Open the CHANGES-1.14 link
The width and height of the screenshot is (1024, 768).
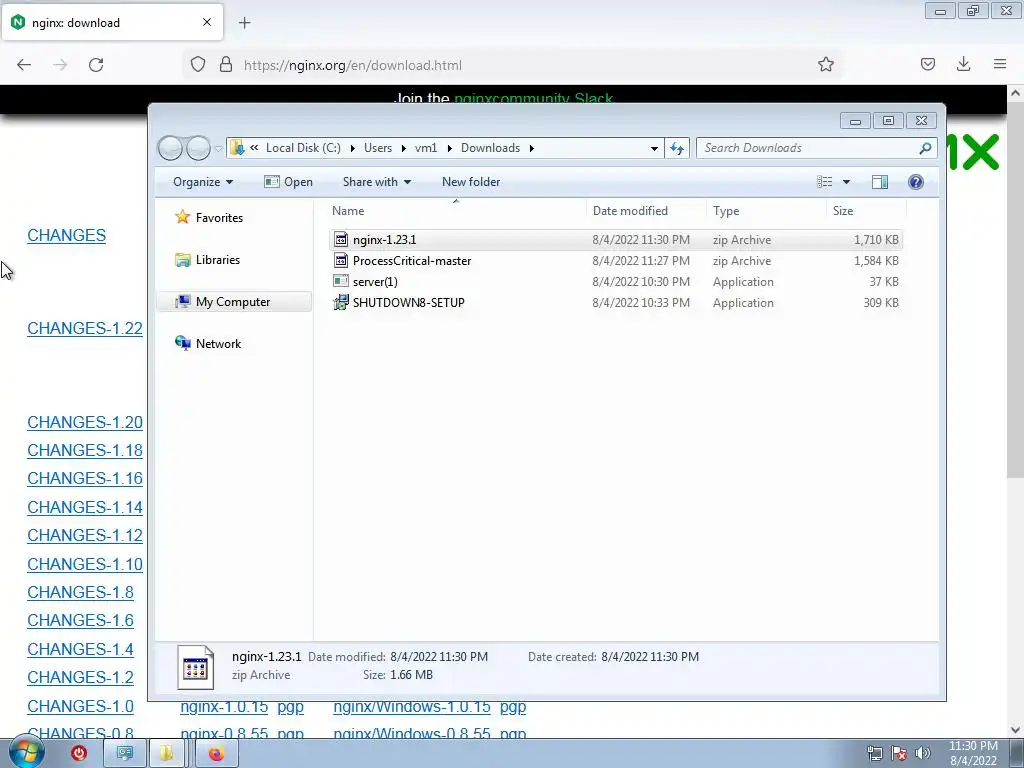coord(85,507)
